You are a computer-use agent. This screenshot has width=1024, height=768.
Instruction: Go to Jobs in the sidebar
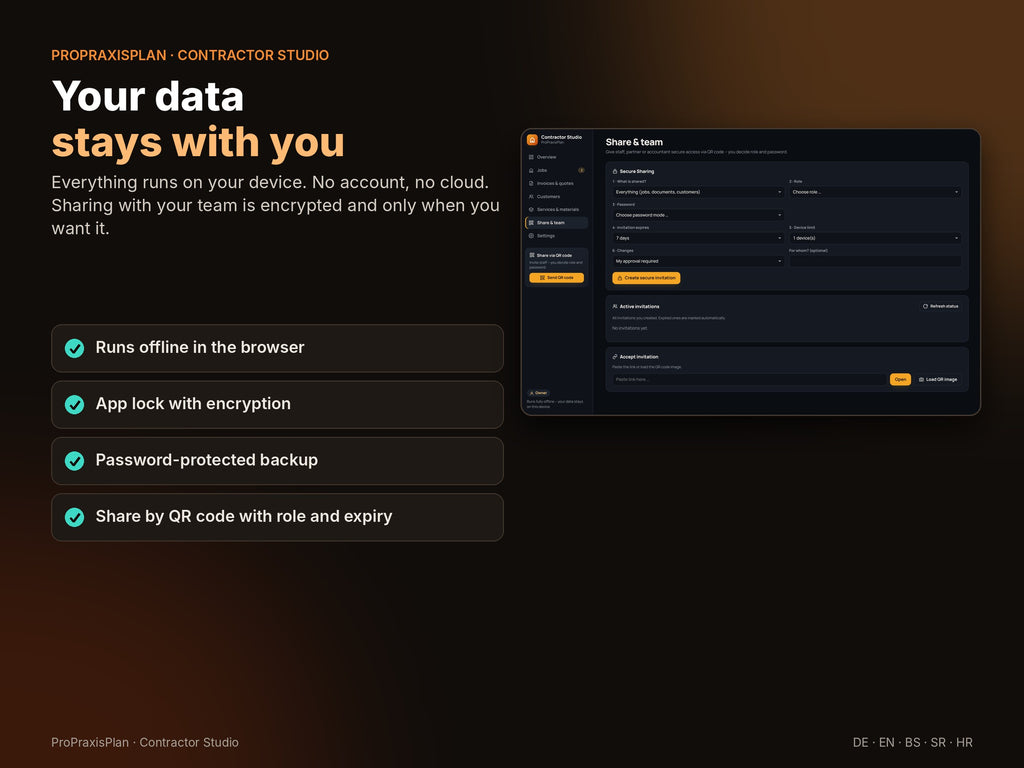coord(556,170)
